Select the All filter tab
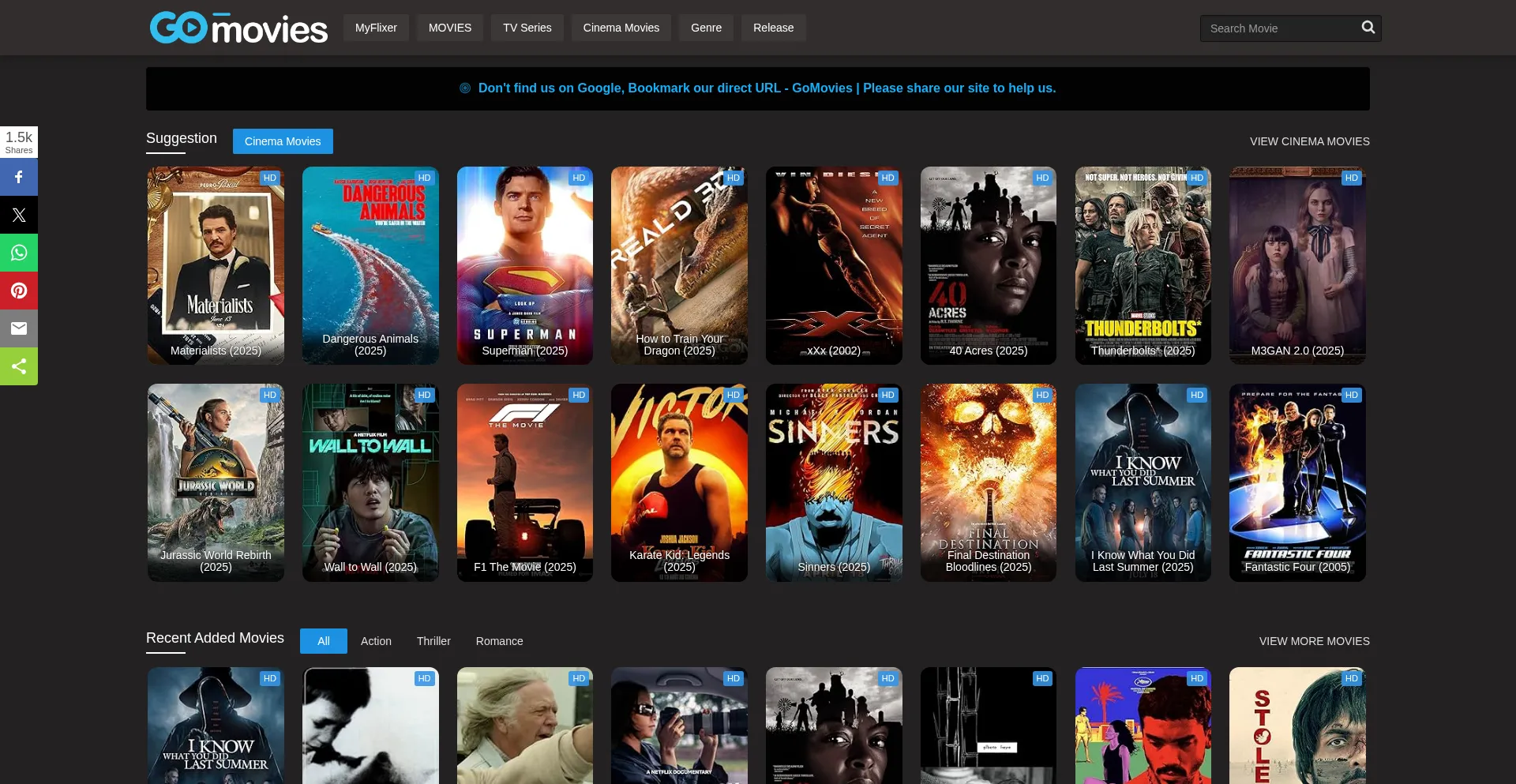Viewport: 1516px width, 784px height. (324, 641)
